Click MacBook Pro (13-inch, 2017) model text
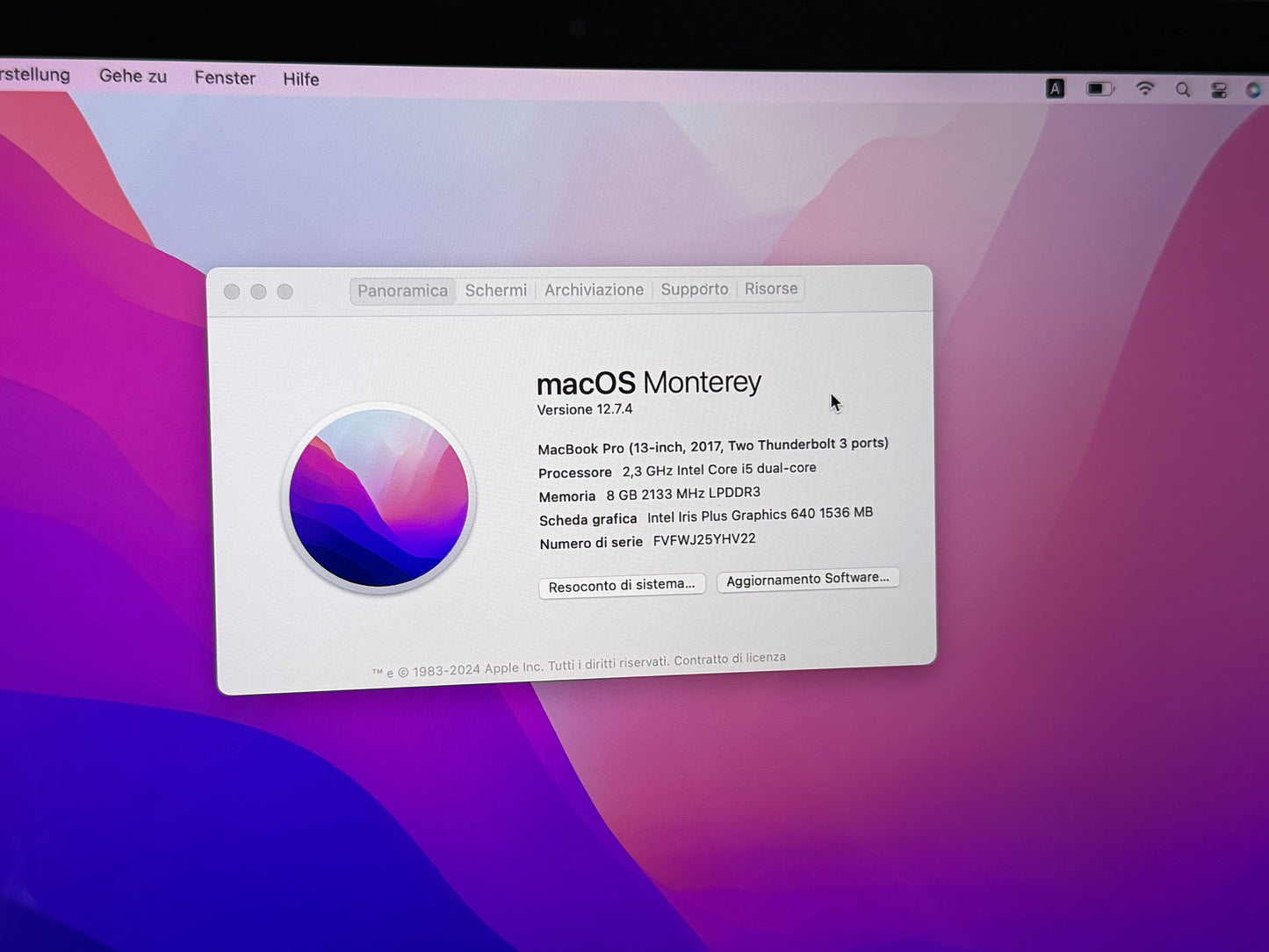This screenshot has height=952, width=1269. click(x=713, y=446)
